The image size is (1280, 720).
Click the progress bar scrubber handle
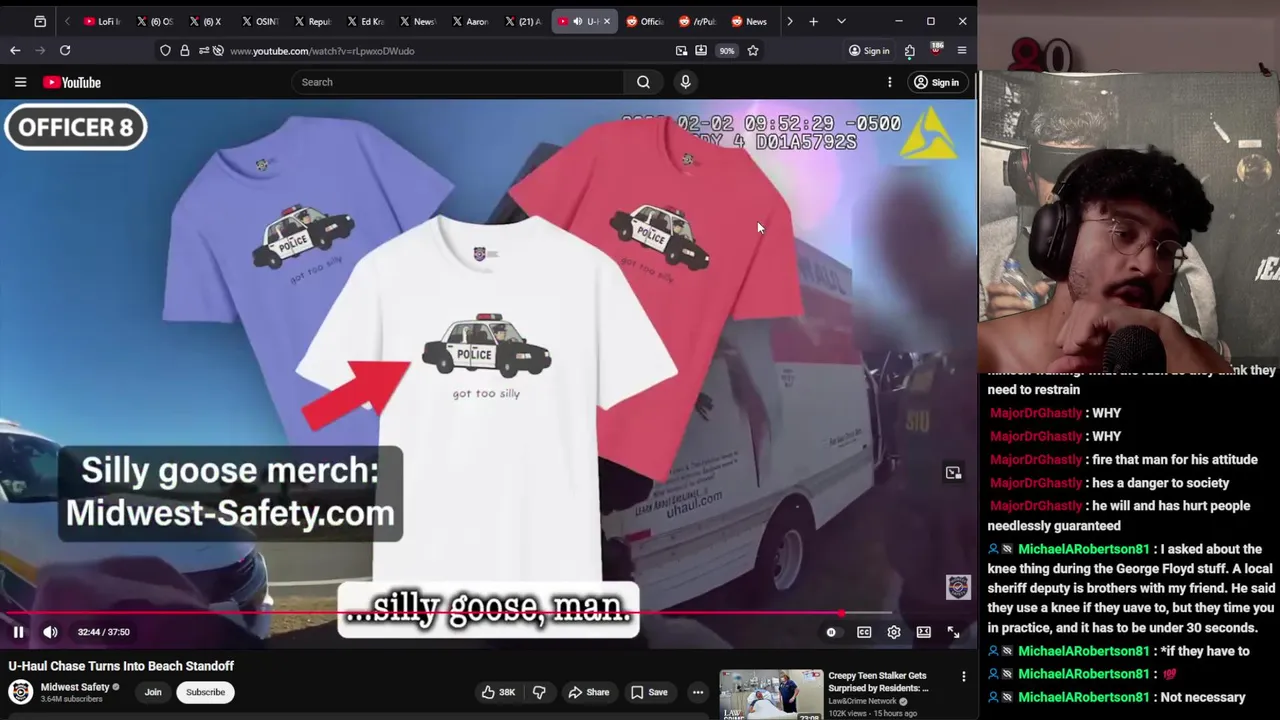point(842,613)
